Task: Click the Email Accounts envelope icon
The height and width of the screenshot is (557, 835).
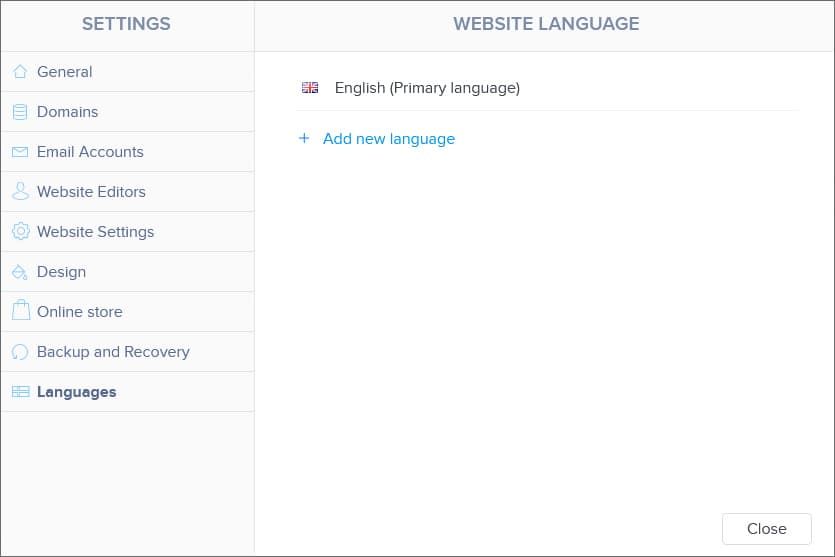Action: [x=20, y=152]
